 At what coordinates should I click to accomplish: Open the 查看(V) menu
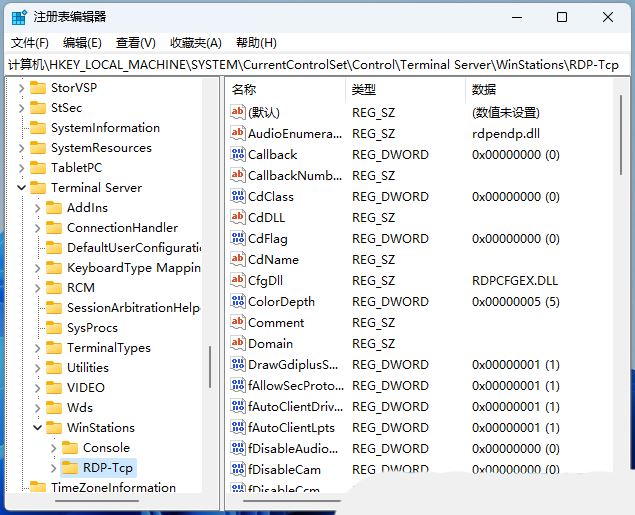(x=136, y=43)
